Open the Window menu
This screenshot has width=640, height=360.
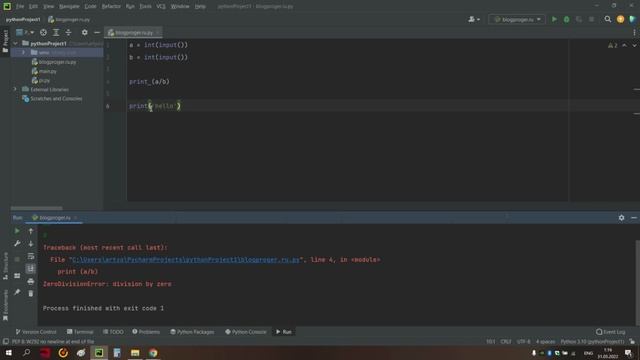180,6
